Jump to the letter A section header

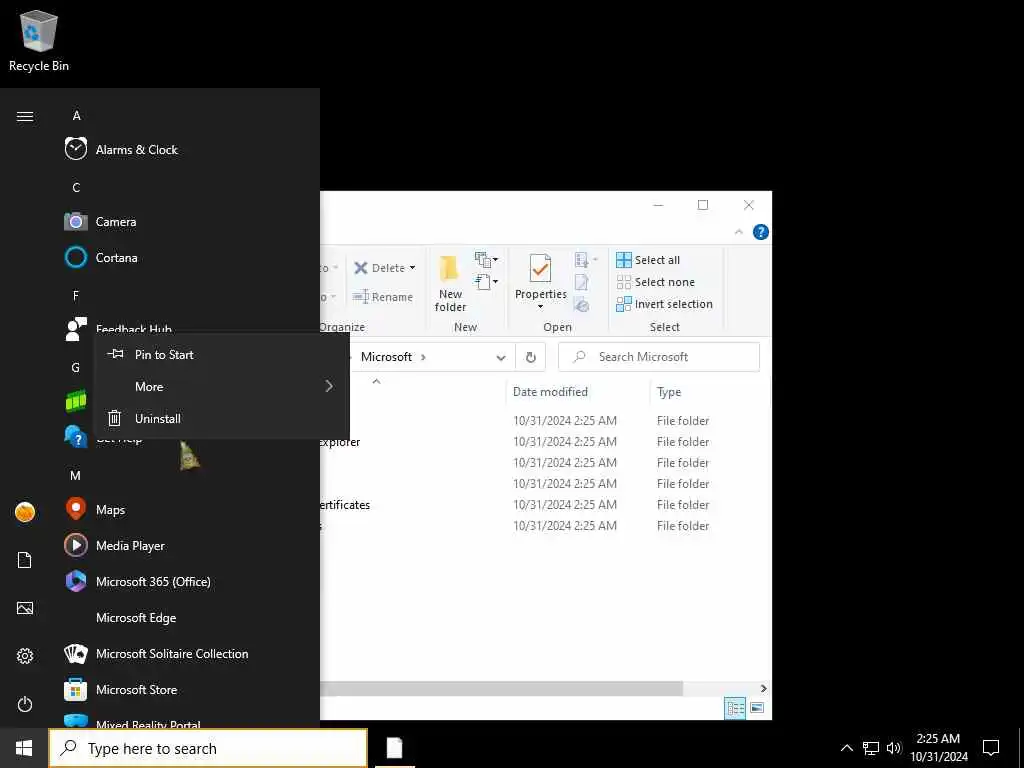pyautogui.click(x=76, y=116)
